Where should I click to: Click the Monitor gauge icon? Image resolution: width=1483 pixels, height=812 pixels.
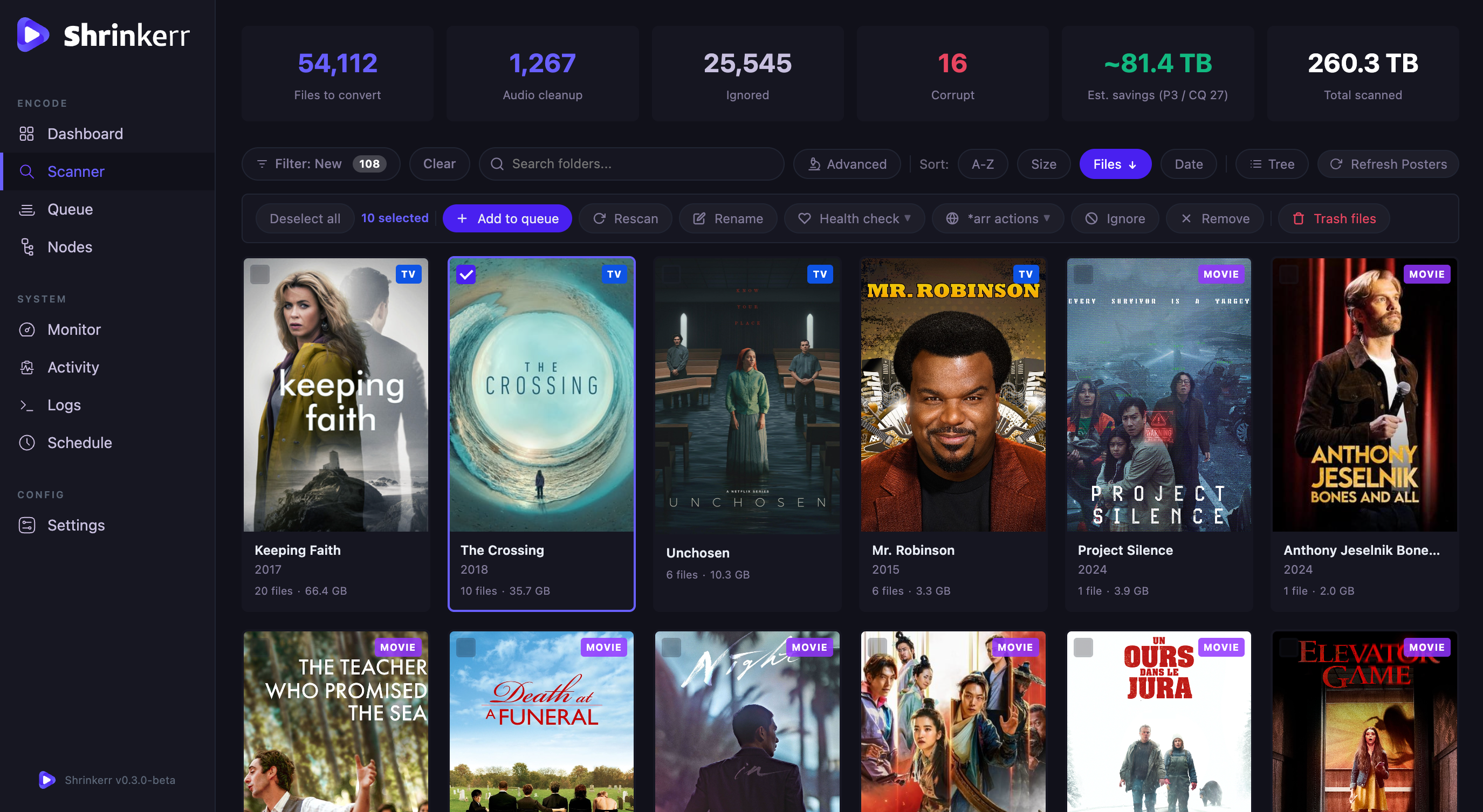(26, 330)
